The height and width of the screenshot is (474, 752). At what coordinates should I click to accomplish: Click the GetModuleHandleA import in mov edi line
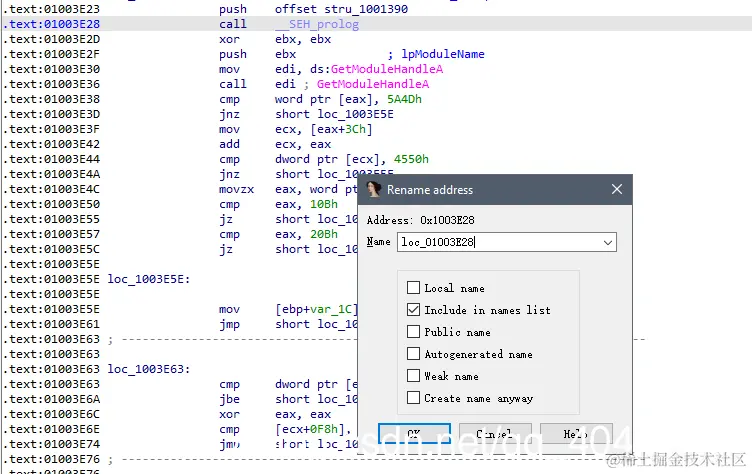tap(387, 69)
